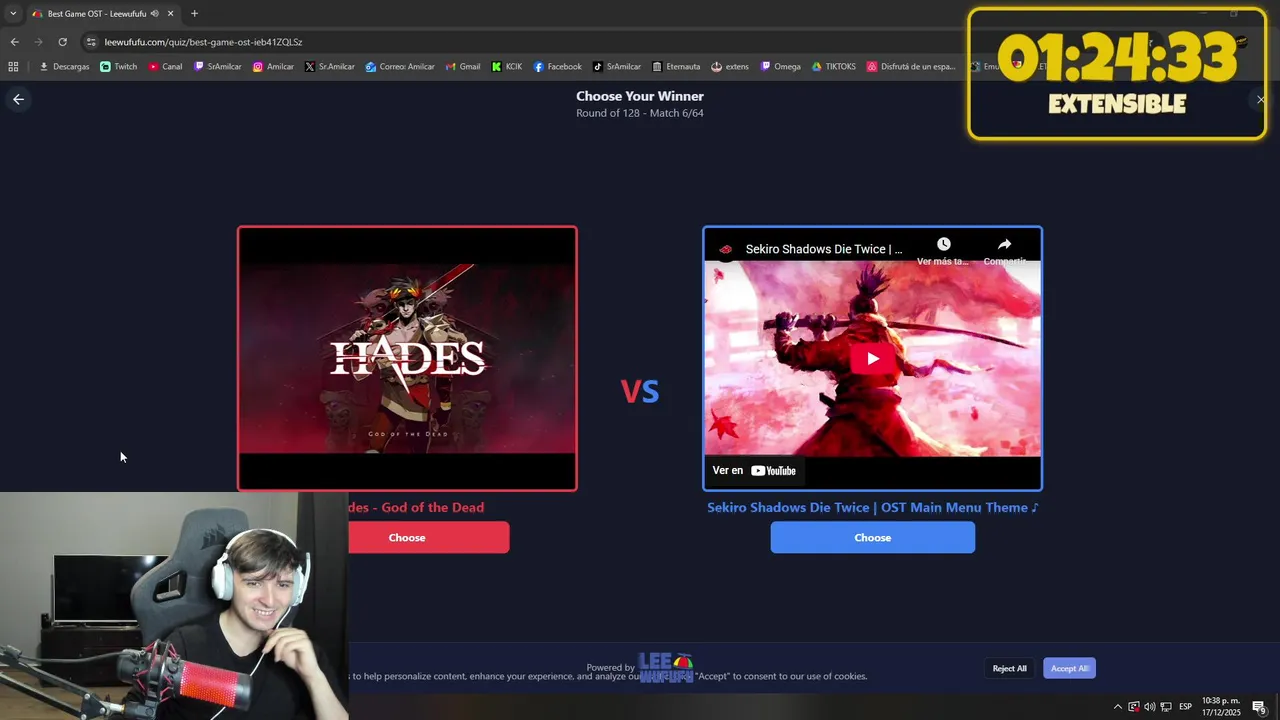Click the Compartir share icon on Sekiro video
This screenshot has height=720, width=1280.
pyautogui.click(x=1004, y=245)
